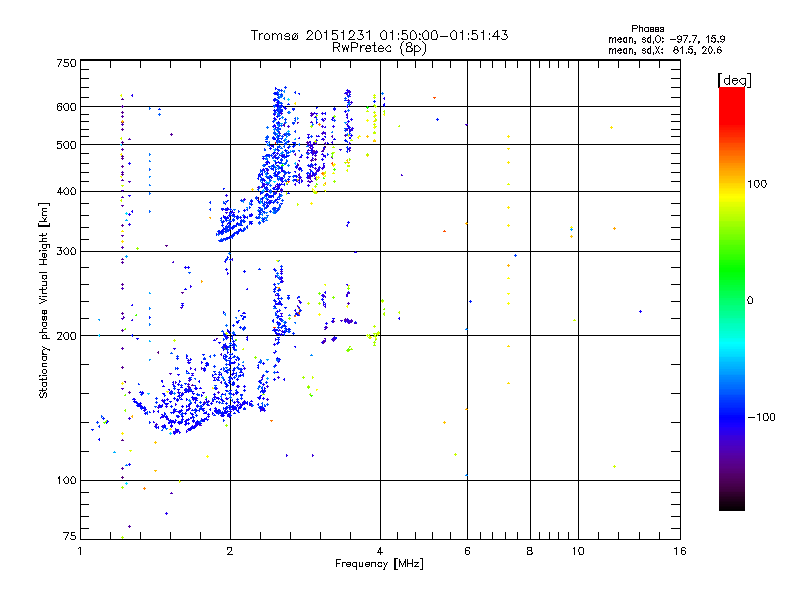Image resolution: width=800 pixels, height=600 pixels.
Task: Click the y-axis tick label '600'
Action: [66, 107]
